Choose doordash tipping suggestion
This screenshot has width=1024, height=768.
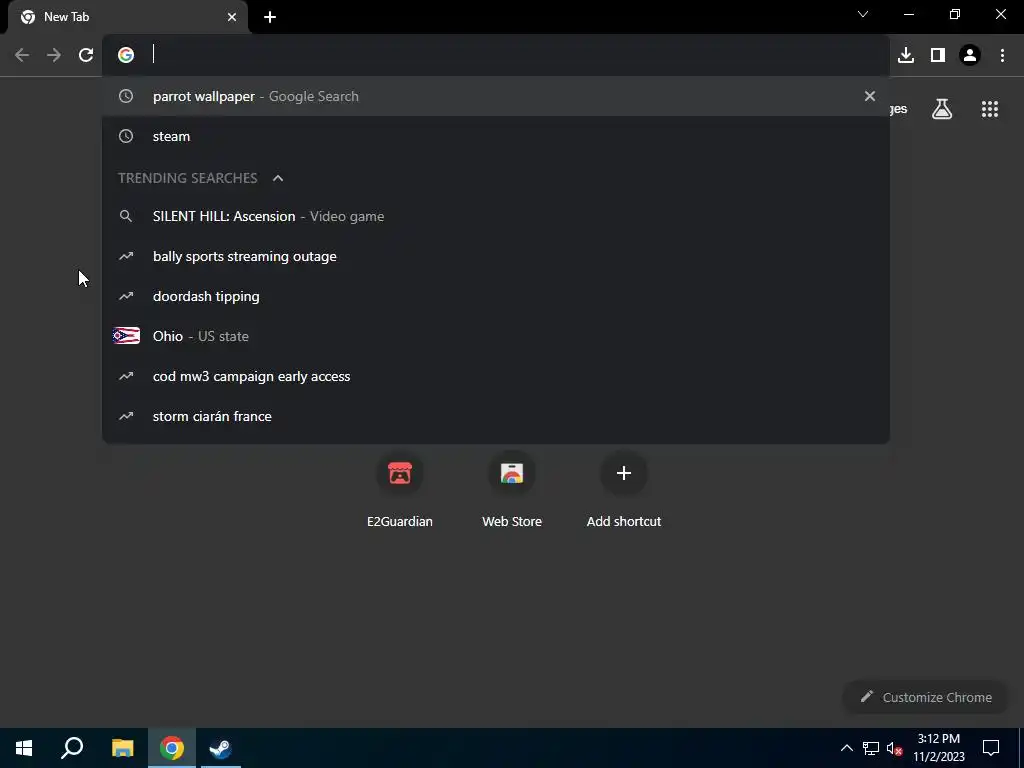pos(496,296)
